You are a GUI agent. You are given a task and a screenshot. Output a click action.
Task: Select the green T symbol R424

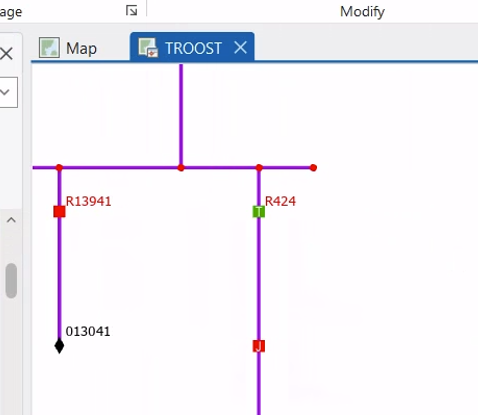[259, 212]
